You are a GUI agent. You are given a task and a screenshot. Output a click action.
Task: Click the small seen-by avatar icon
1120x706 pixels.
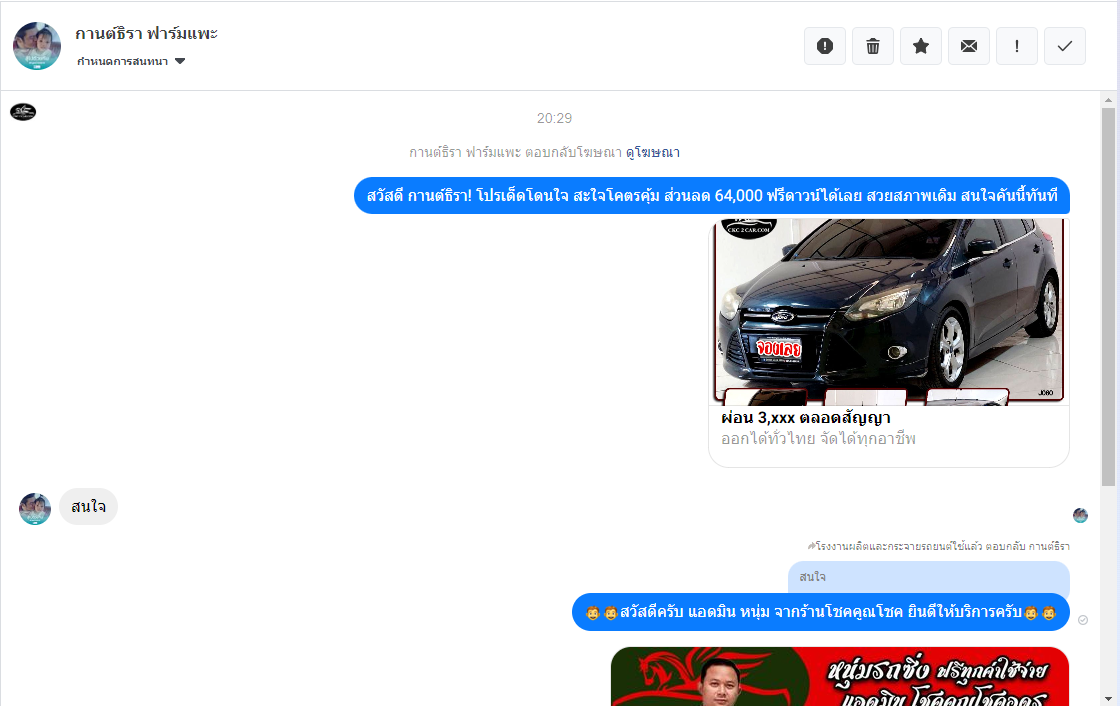tap(1080, 516)
